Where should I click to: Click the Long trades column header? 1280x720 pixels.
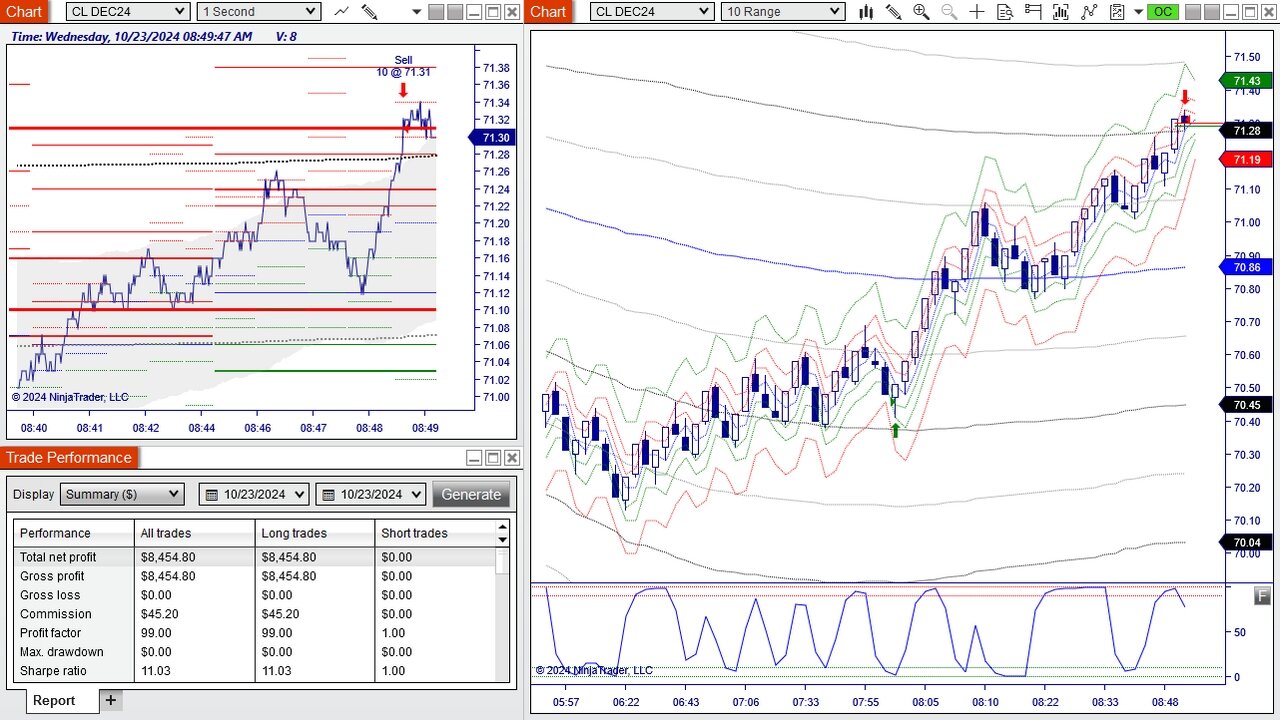(314, 533)
